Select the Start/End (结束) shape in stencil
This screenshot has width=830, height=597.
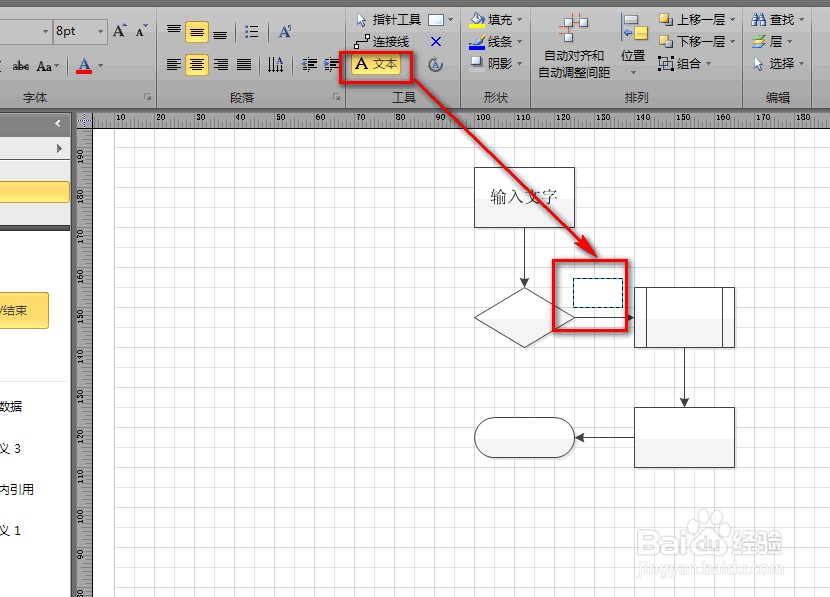tap(24, 311)
